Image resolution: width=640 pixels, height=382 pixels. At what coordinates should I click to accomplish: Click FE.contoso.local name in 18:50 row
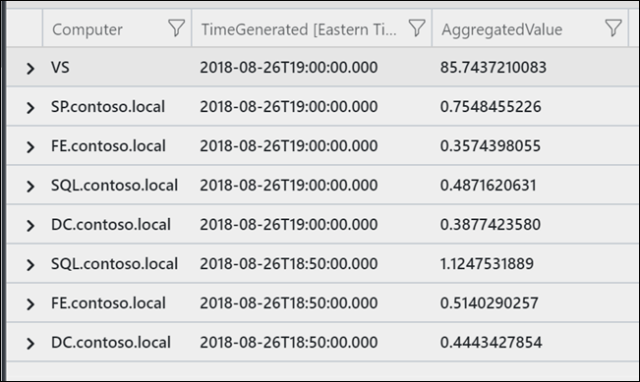pyautogui.click(x=108, y=303)
